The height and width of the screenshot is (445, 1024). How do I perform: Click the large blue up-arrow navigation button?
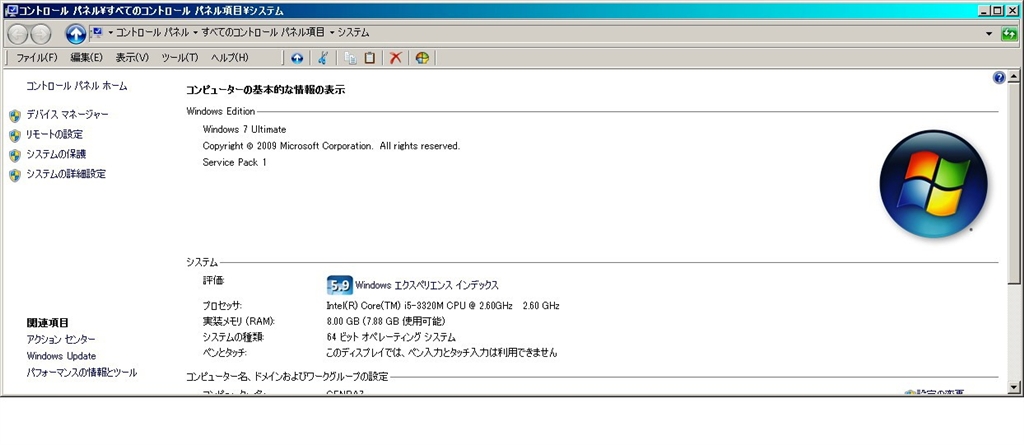pyautogui.click(x=76, y=33)
